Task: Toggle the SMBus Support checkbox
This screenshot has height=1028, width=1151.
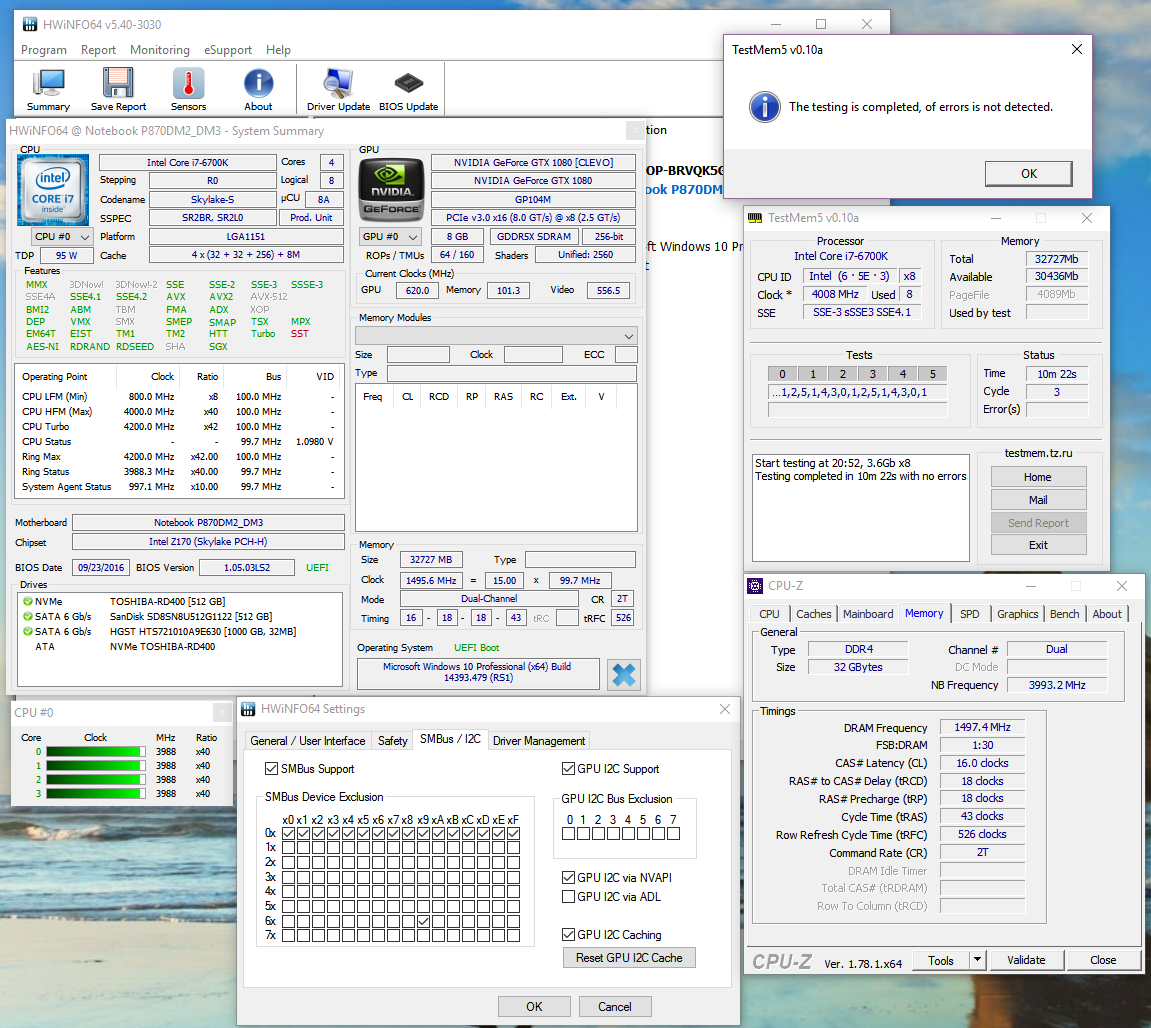Action: [x=272, y=769]
